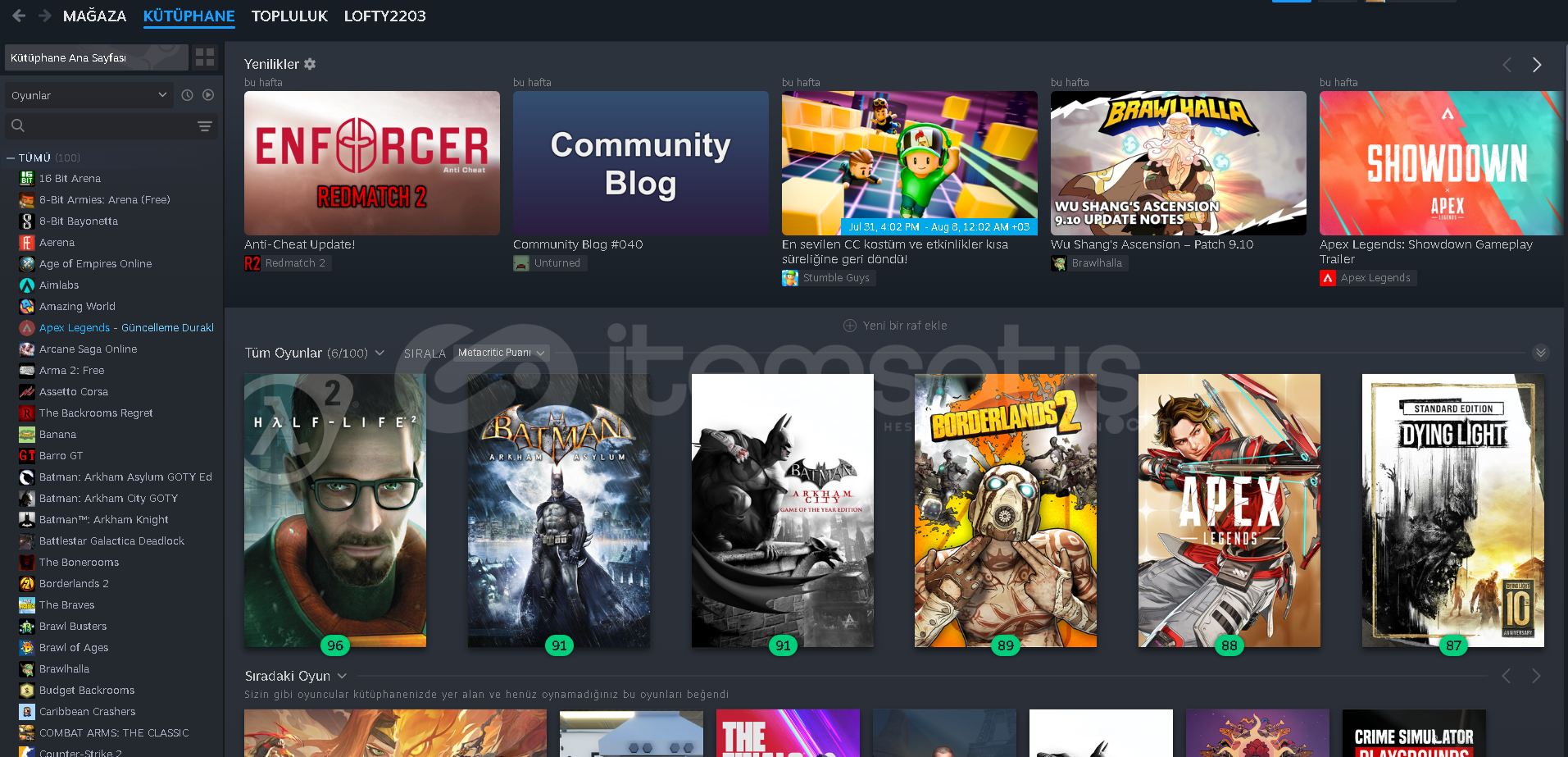Show previous Sıradaki Oyun suggestions
Viewport: 1568px width, 757px height.
1507,676
